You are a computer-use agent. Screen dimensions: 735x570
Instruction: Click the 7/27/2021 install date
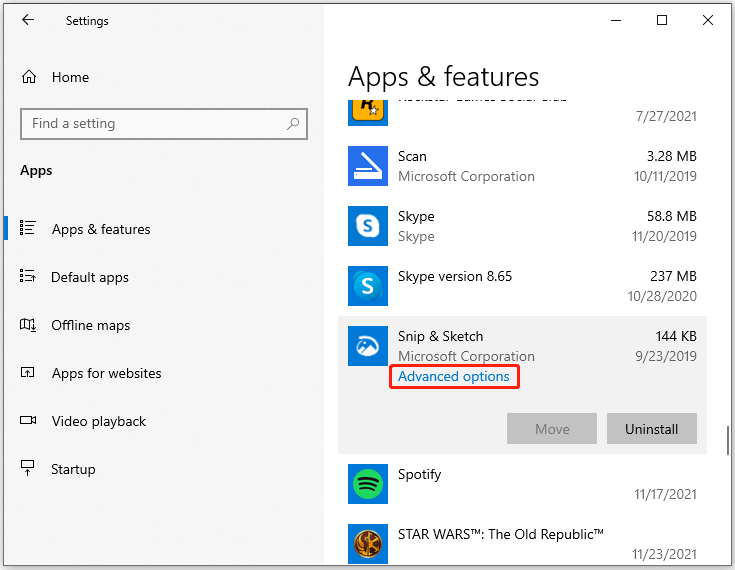pyautogui.click(x=666, y=116)
